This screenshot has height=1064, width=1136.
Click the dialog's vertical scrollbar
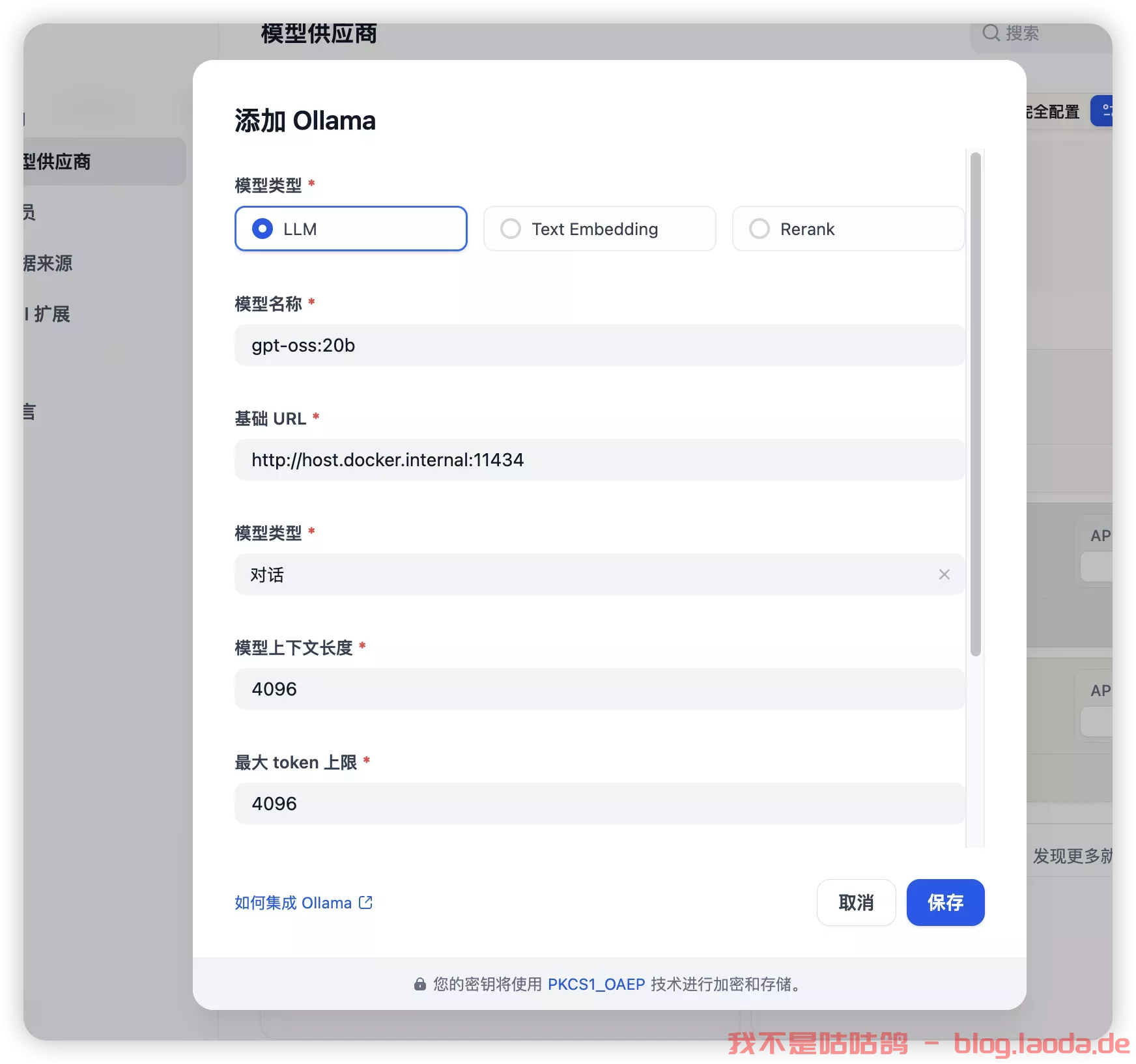pos(975,404)
